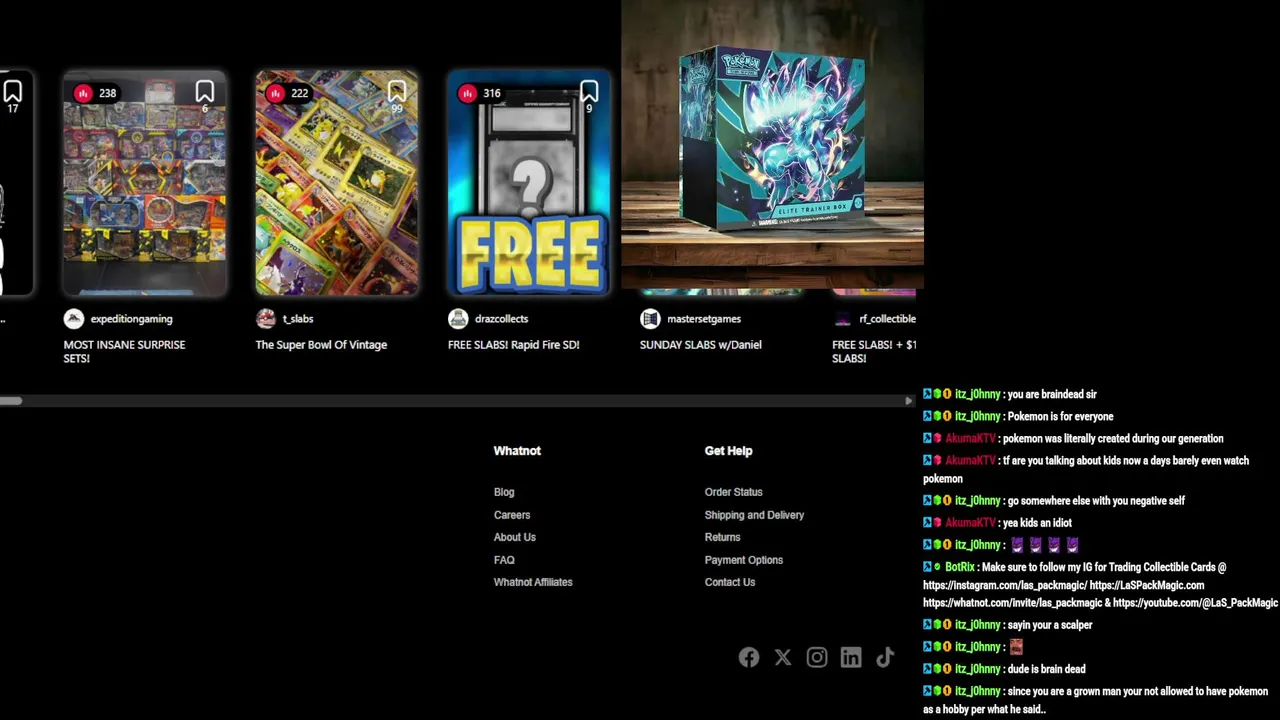Click chat message 'yea kids an idiot'
The image size is (1280, 720).
pyautogui.click(x=1037, y=522)
